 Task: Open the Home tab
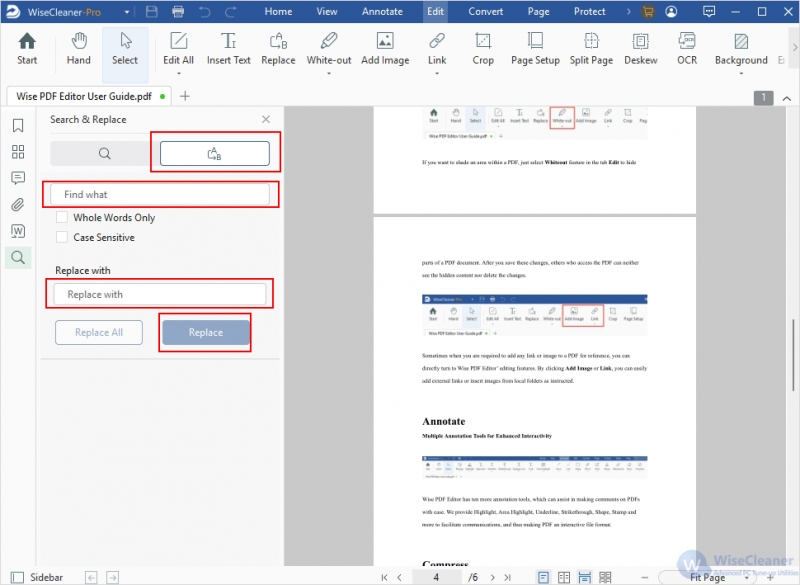point(278,12)
